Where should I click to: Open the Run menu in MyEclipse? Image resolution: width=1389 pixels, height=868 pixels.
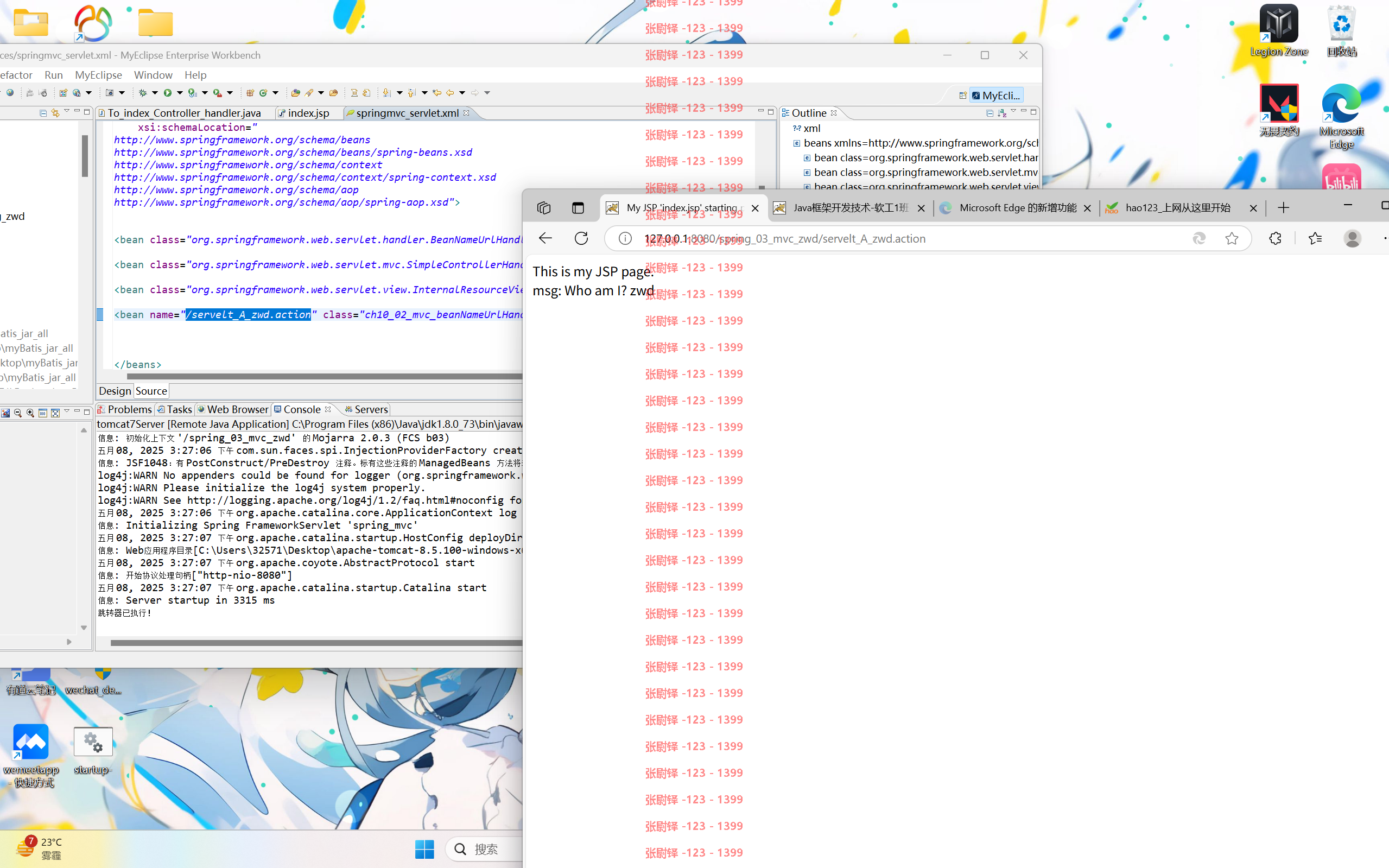tap(53, 74)
